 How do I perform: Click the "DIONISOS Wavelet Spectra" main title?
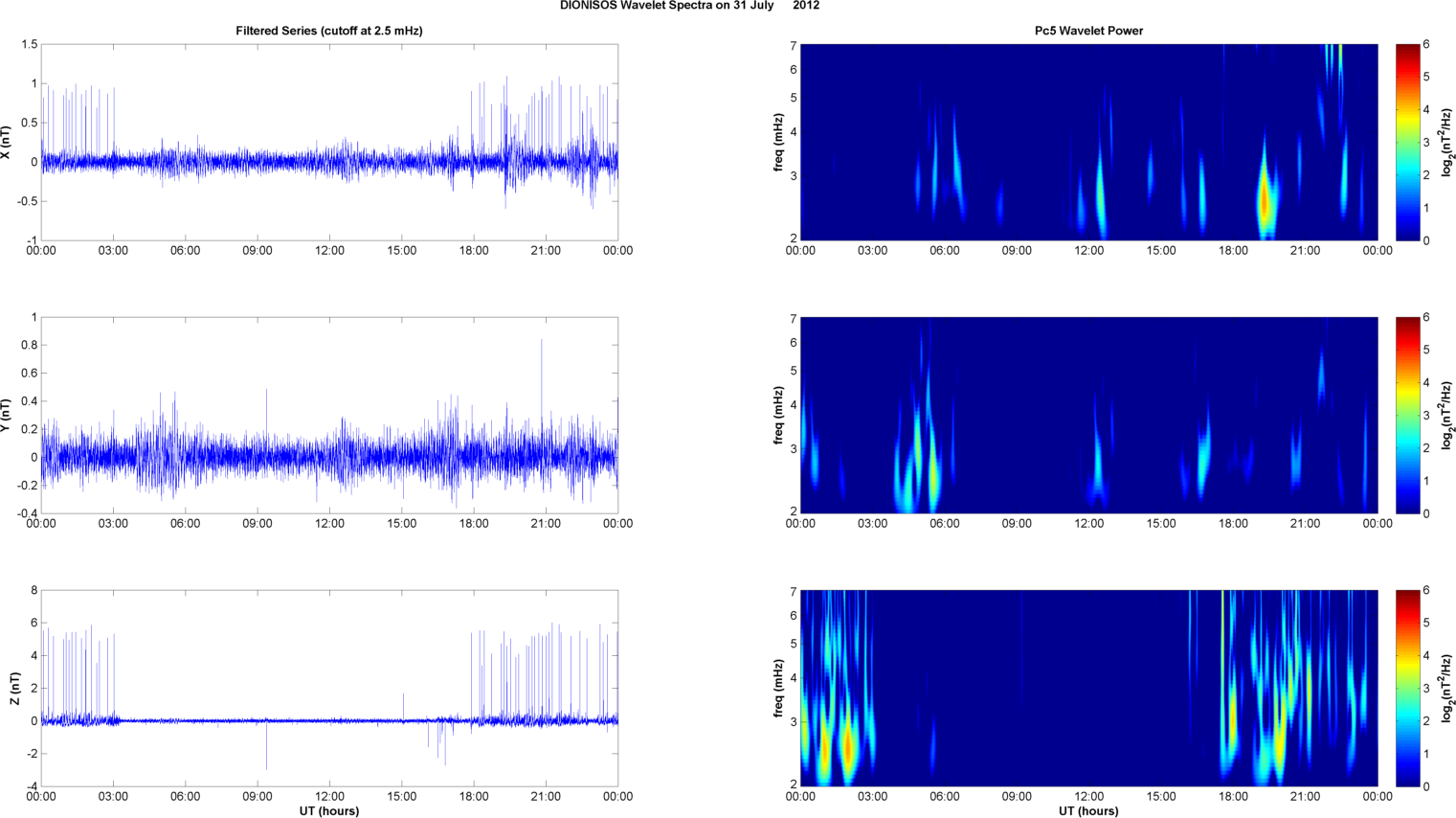689,6
